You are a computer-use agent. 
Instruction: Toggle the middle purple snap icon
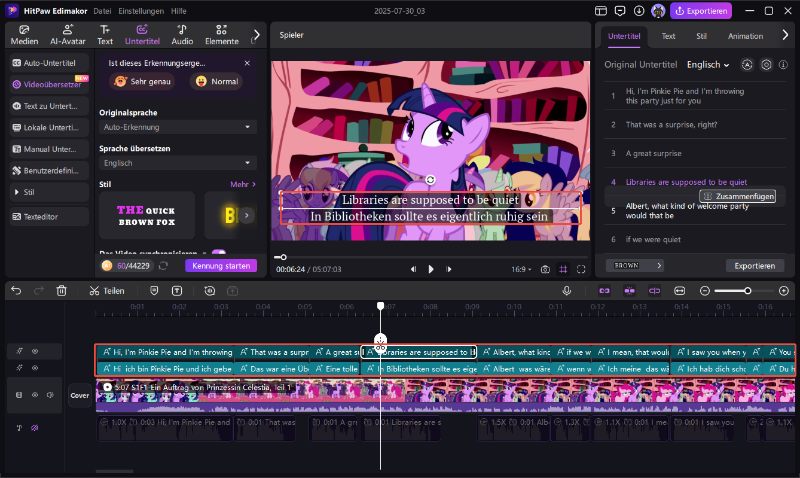tap(630, 291)
